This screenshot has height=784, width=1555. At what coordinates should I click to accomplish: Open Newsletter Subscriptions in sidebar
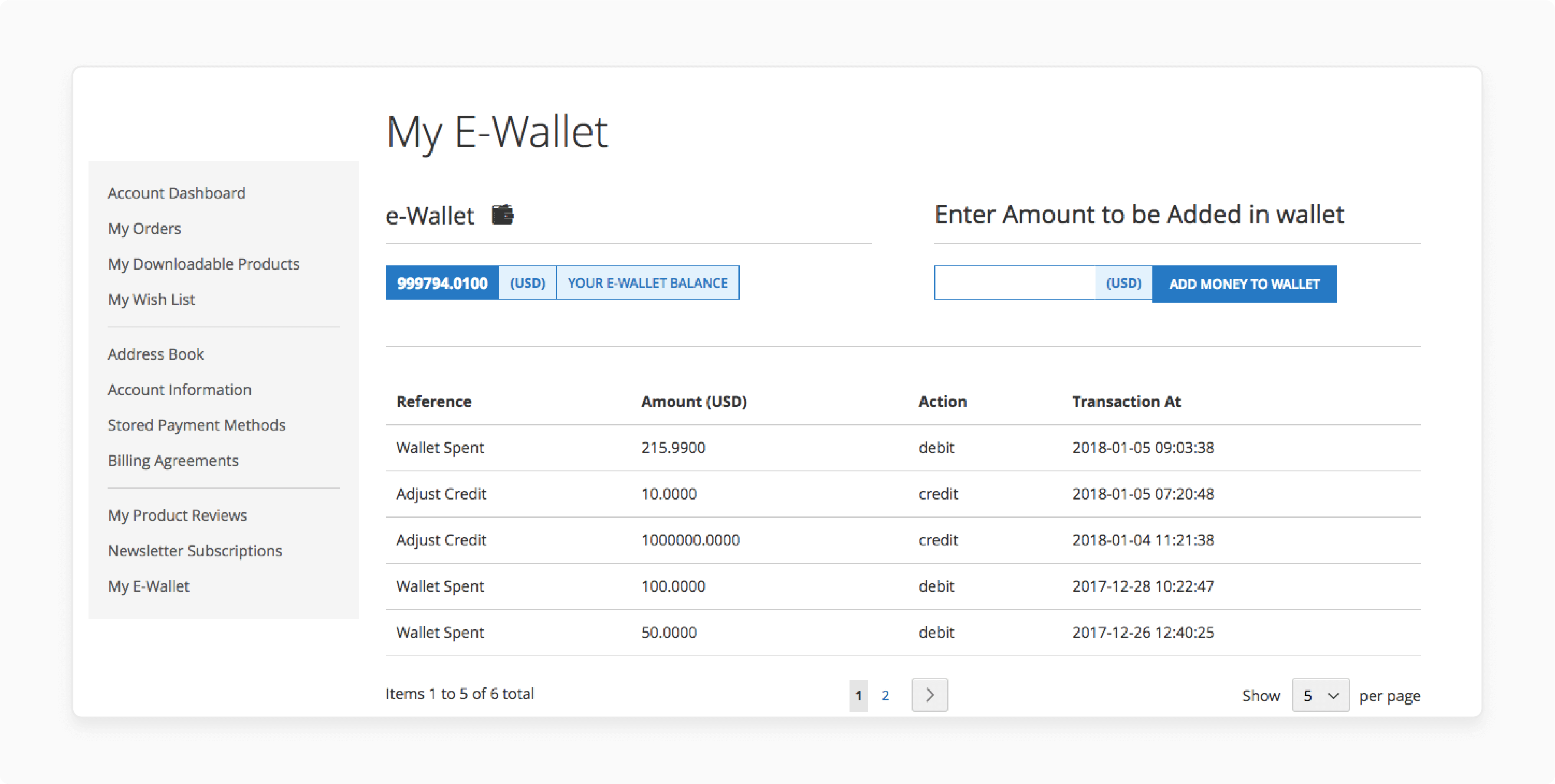pos(195,551)
